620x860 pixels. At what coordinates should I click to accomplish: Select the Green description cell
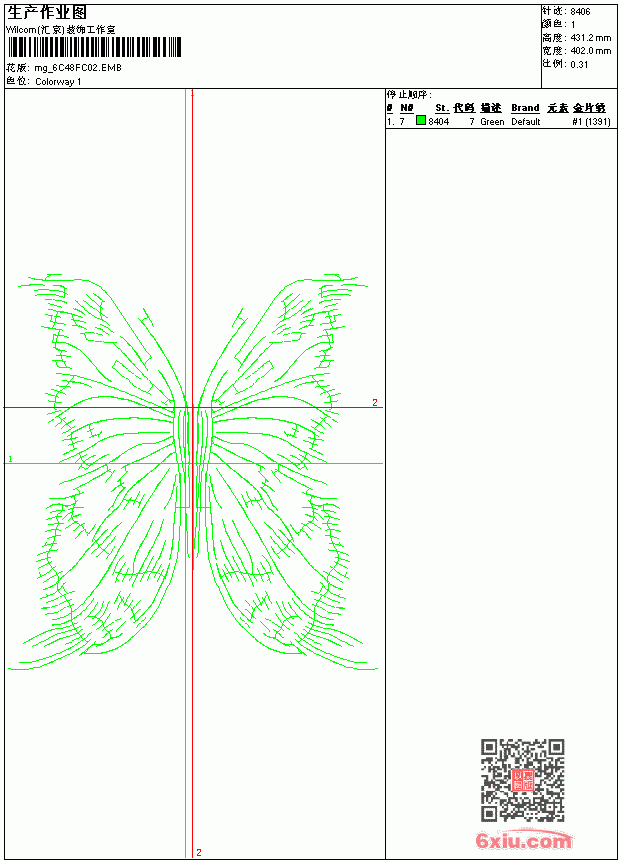click(x=492, y=122)
